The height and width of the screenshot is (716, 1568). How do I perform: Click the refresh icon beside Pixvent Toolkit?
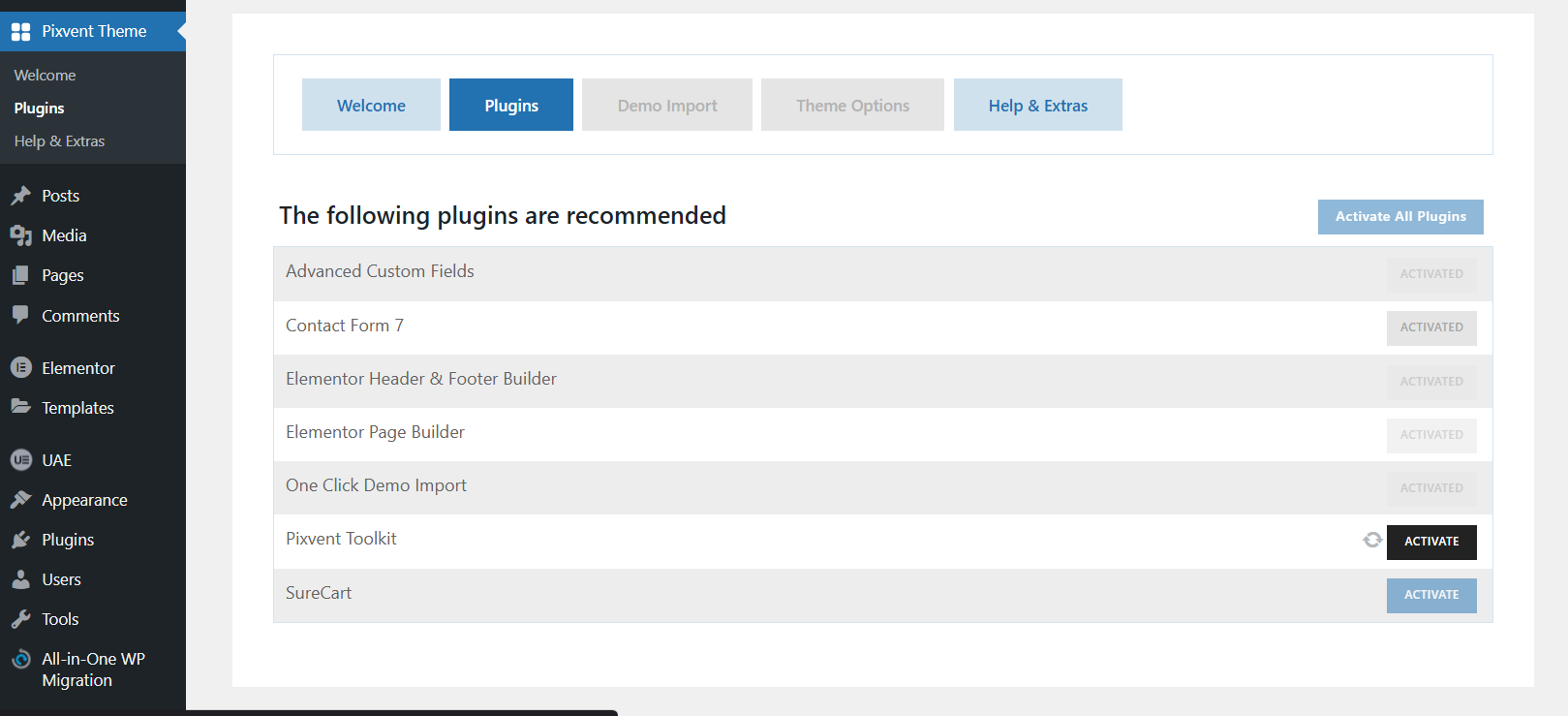pyautogui.click(x=1372, y=541)
